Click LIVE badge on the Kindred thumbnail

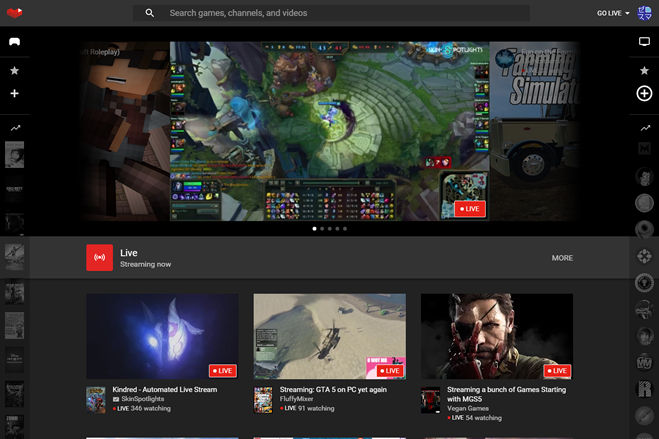coord(223,371)
